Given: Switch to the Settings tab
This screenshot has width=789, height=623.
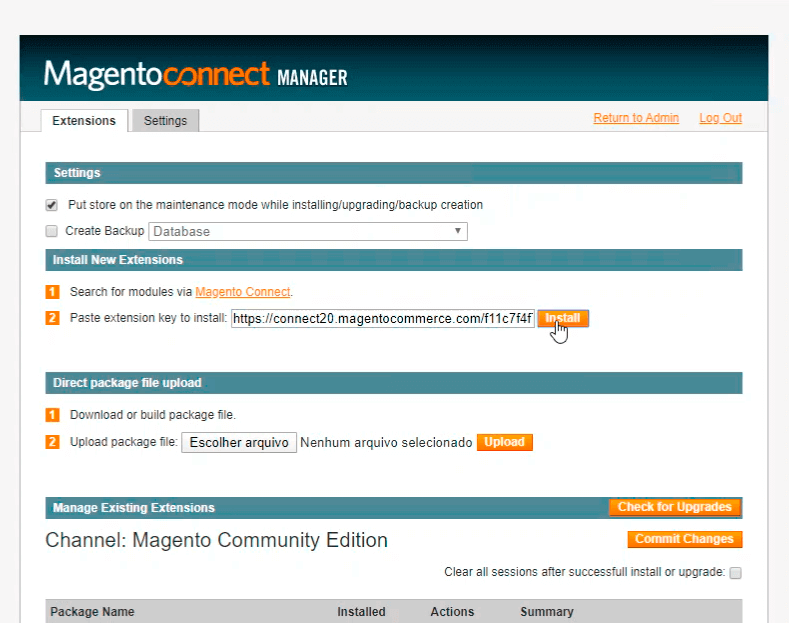Looking at the screenshot, I should pos(165,121).
